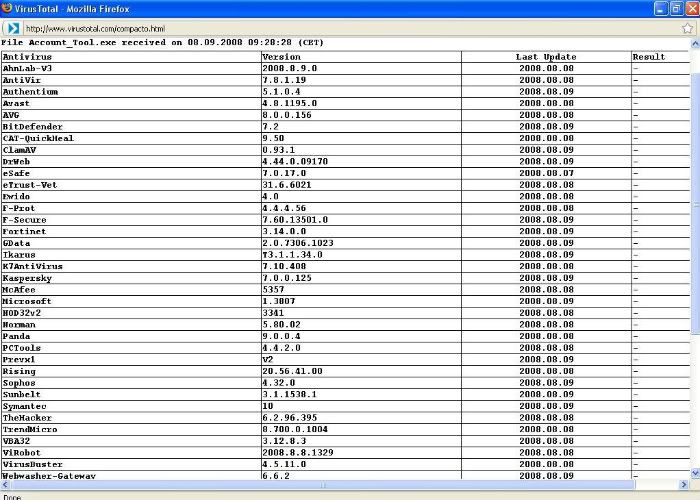Click 'VirusBuster' in the table

pyautogui.click(x=33, y=464)
